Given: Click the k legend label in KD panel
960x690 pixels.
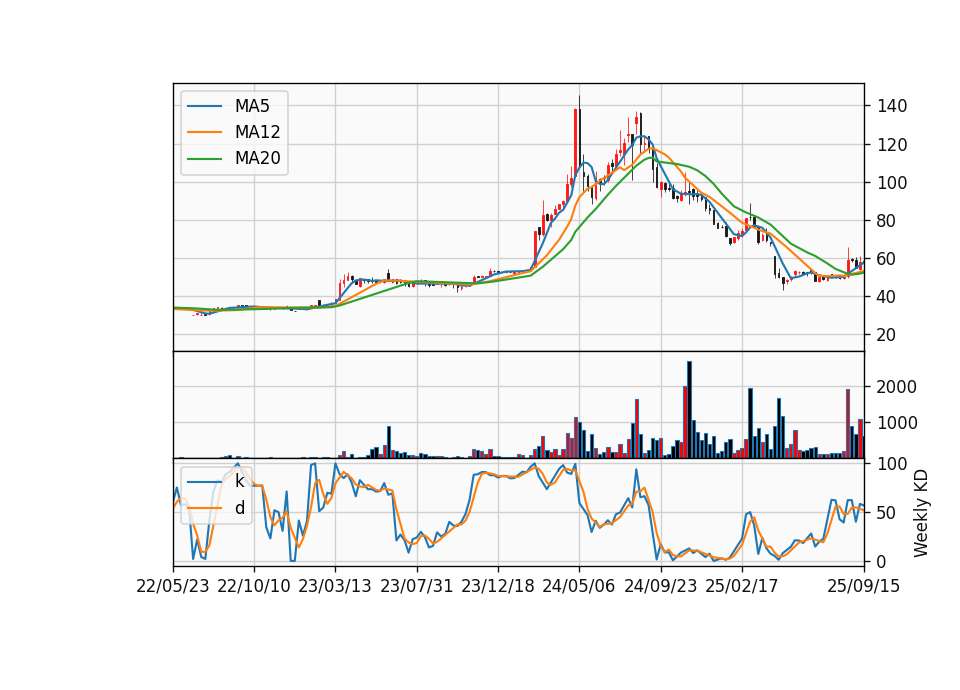Looking at the screenshot, I should pos(239,481).
